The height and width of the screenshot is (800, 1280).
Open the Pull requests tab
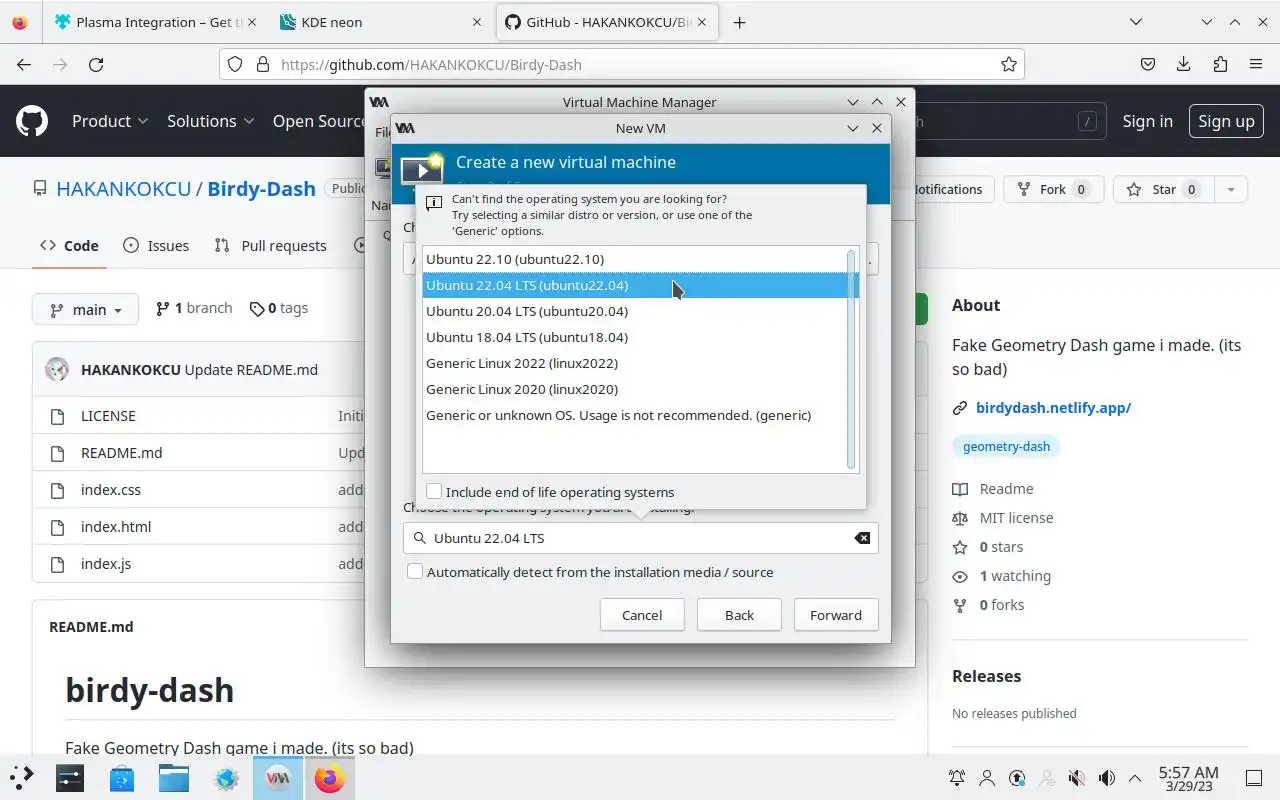tap(271, 245)
